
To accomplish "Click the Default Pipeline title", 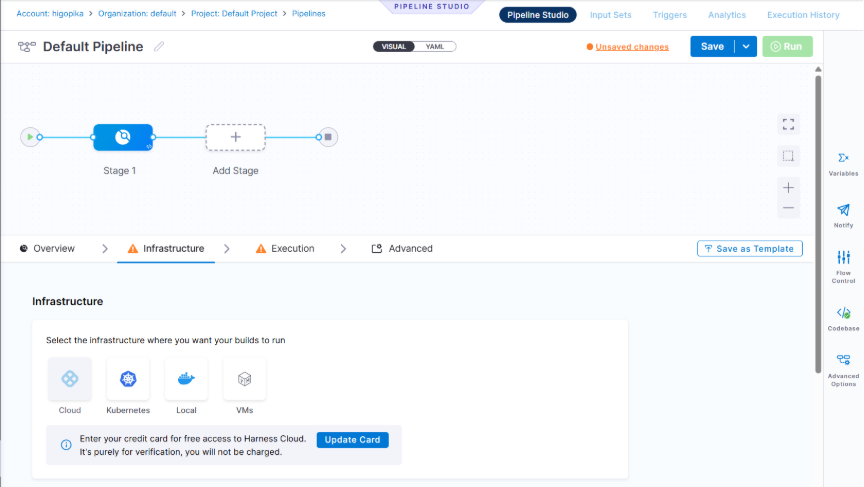I will (93, 47).
